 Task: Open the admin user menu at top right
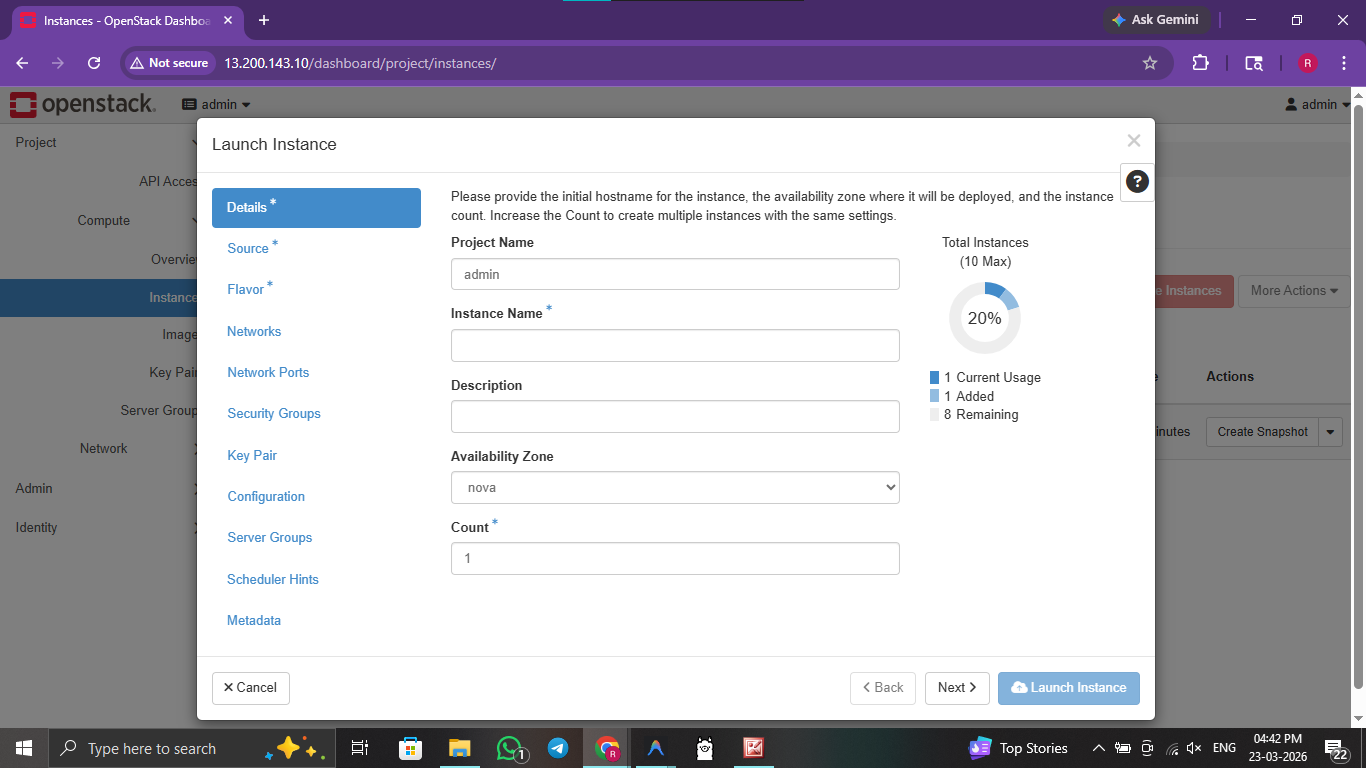[x=1318, y=104]
